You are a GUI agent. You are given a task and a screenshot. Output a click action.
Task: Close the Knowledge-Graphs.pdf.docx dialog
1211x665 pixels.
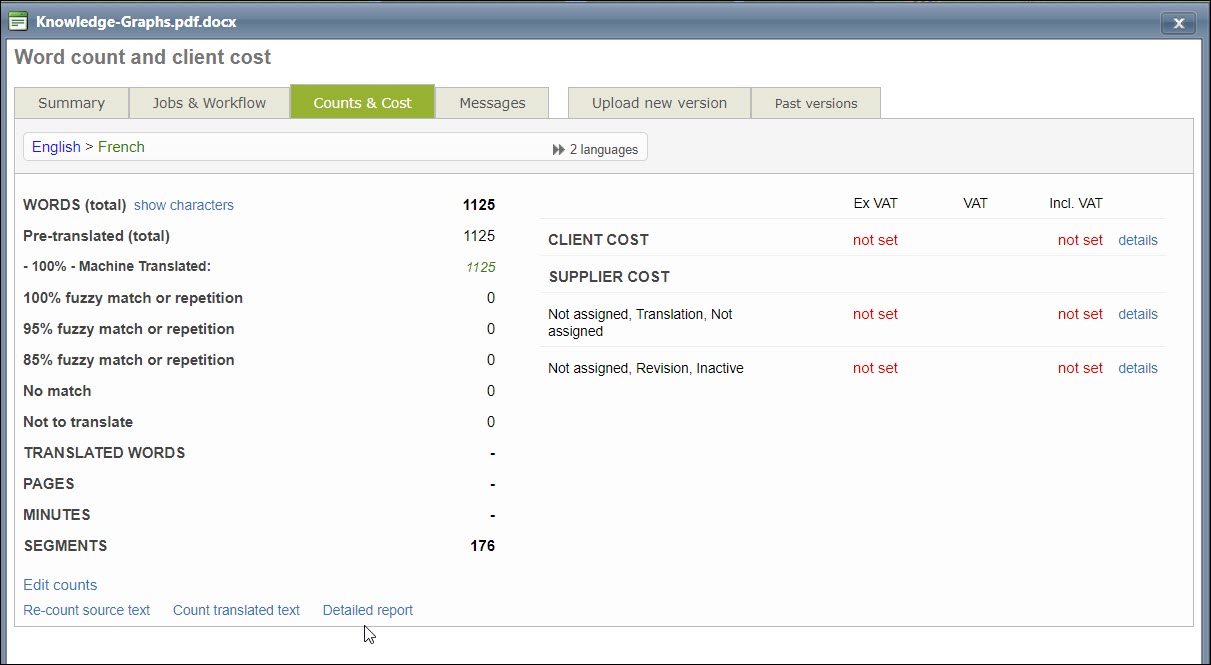tap(1178, 23)
